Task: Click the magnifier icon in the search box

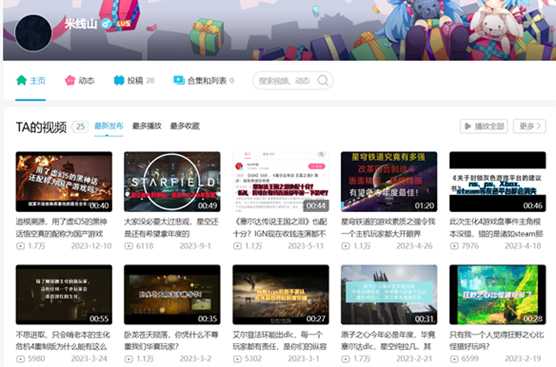Action: (323, 80)
